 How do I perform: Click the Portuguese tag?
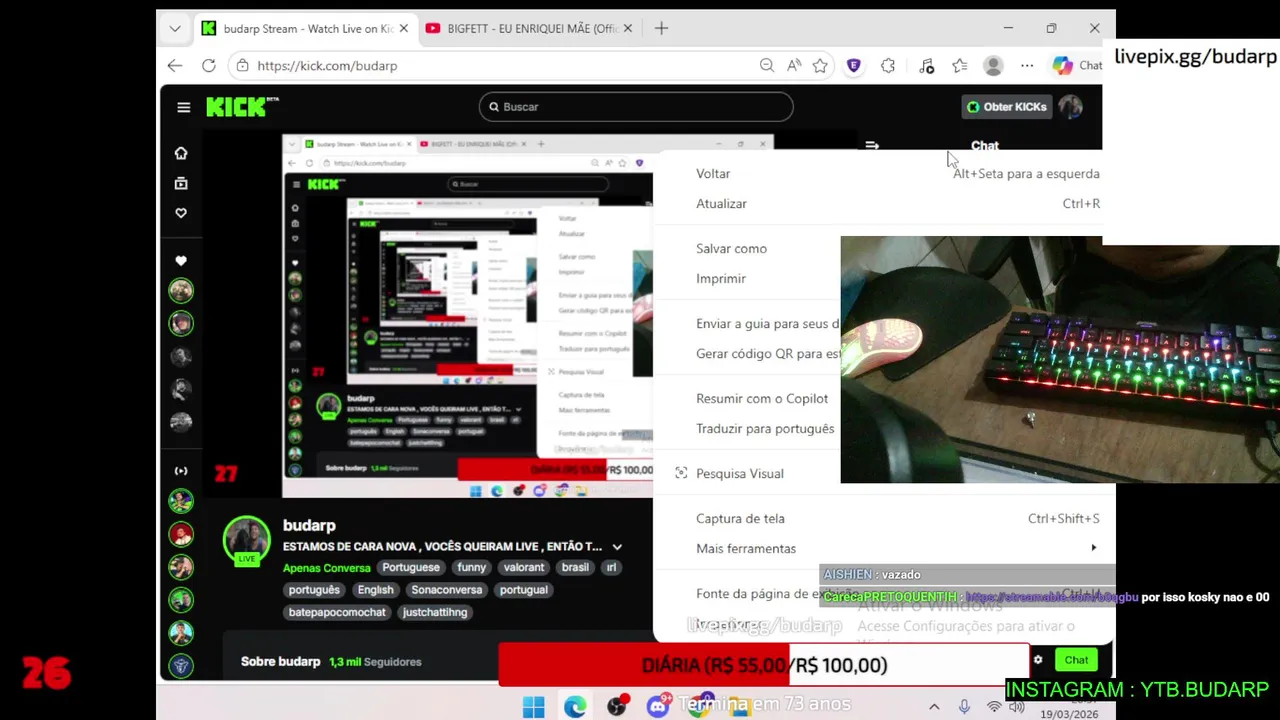point(411,567)
